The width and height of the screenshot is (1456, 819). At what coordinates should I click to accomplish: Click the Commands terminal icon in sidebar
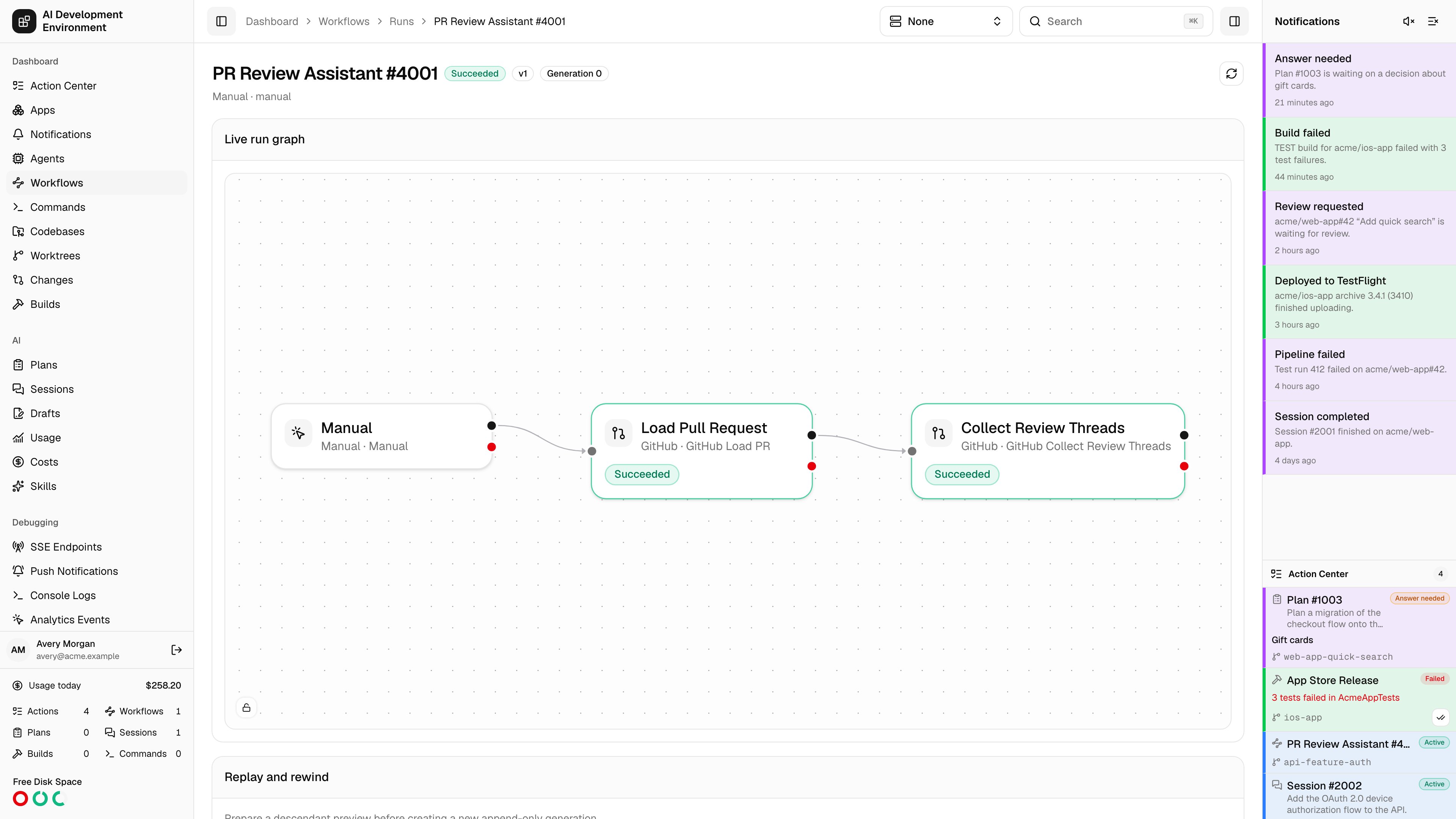[18, 207]
